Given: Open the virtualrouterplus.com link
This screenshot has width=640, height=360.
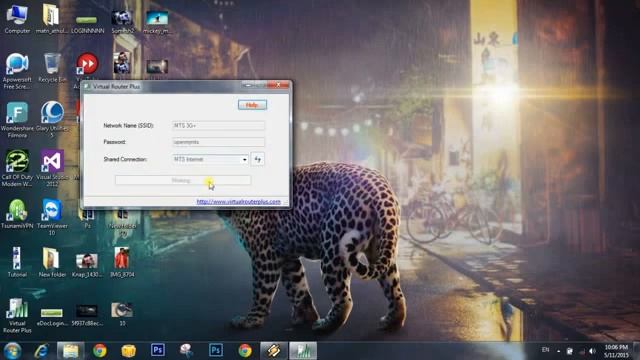Looking at the screenshot, I should pyautogui.click(x=238, y=202).
